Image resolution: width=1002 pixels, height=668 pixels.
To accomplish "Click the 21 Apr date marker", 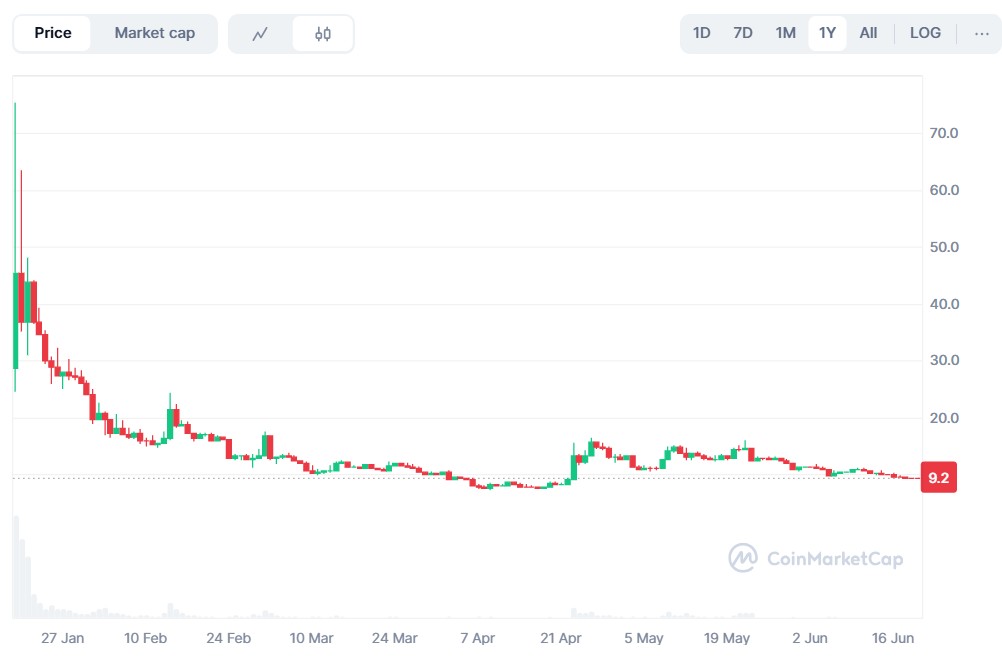I will tap(561, 638).
